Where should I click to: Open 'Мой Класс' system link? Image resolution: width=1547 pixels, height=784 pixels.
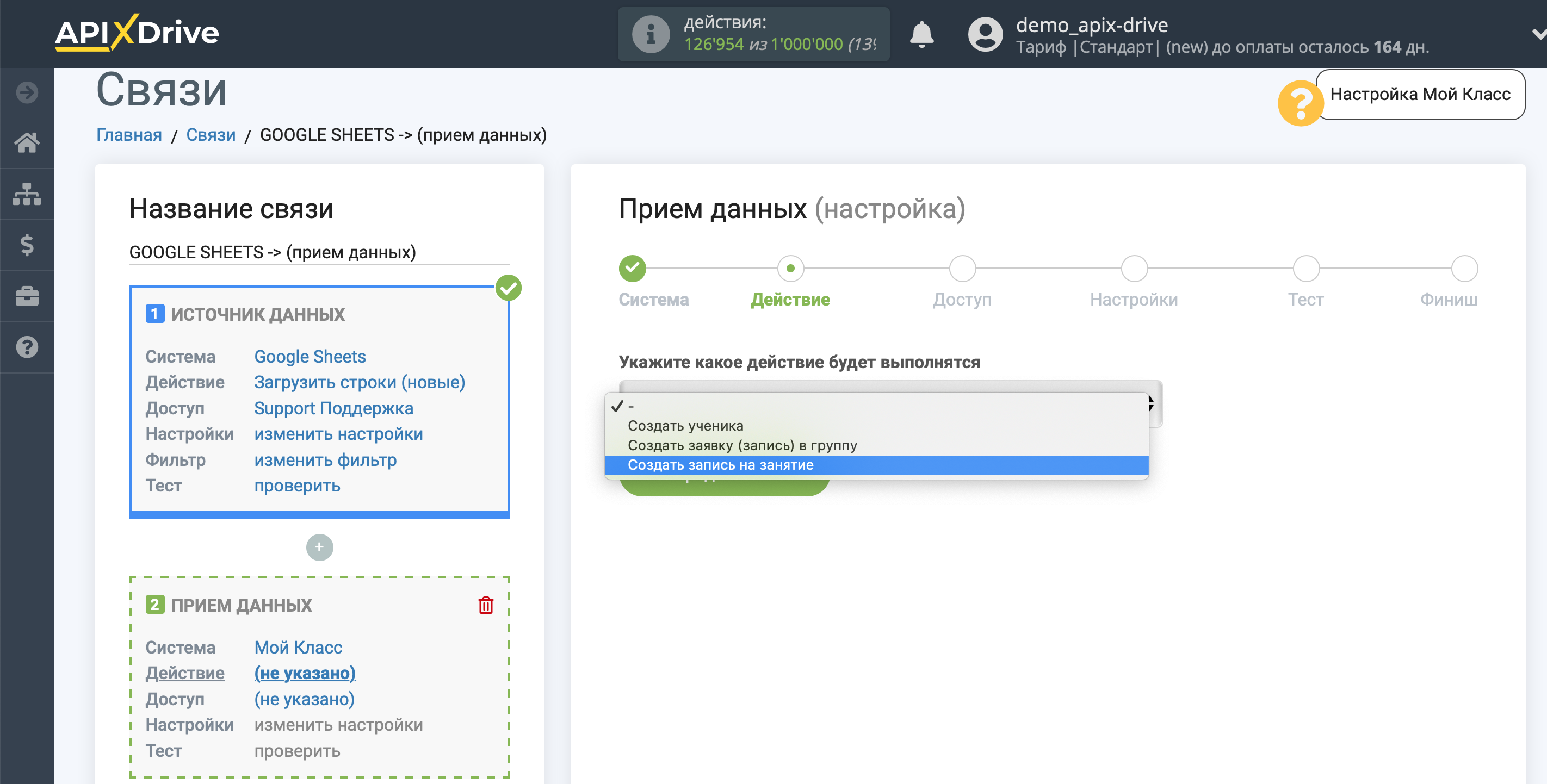click(298, 647)
